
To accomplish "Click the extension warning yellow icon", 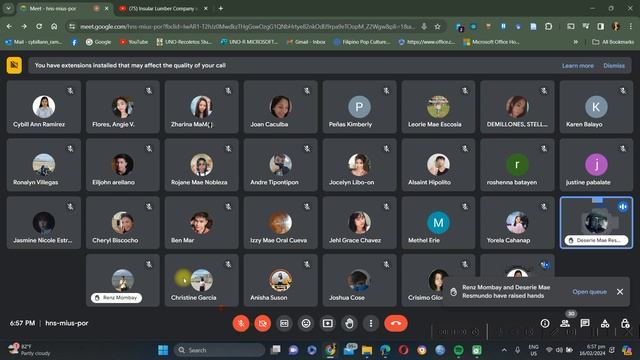I will coord(14,65).
